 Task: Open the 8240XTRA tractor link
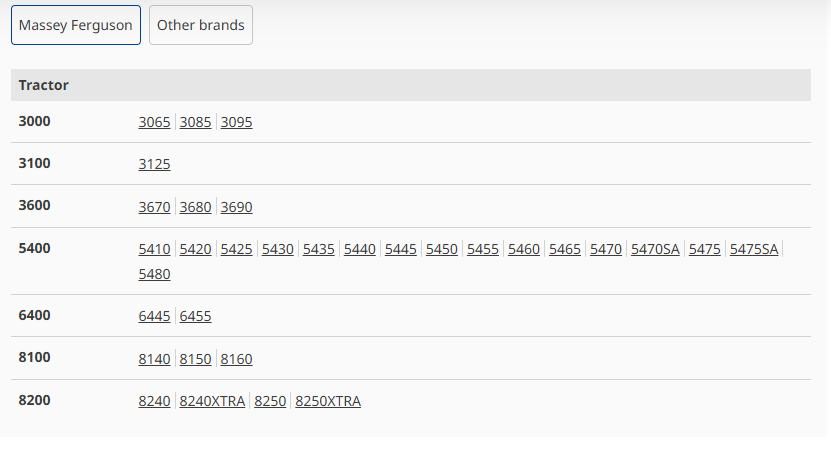212,402
